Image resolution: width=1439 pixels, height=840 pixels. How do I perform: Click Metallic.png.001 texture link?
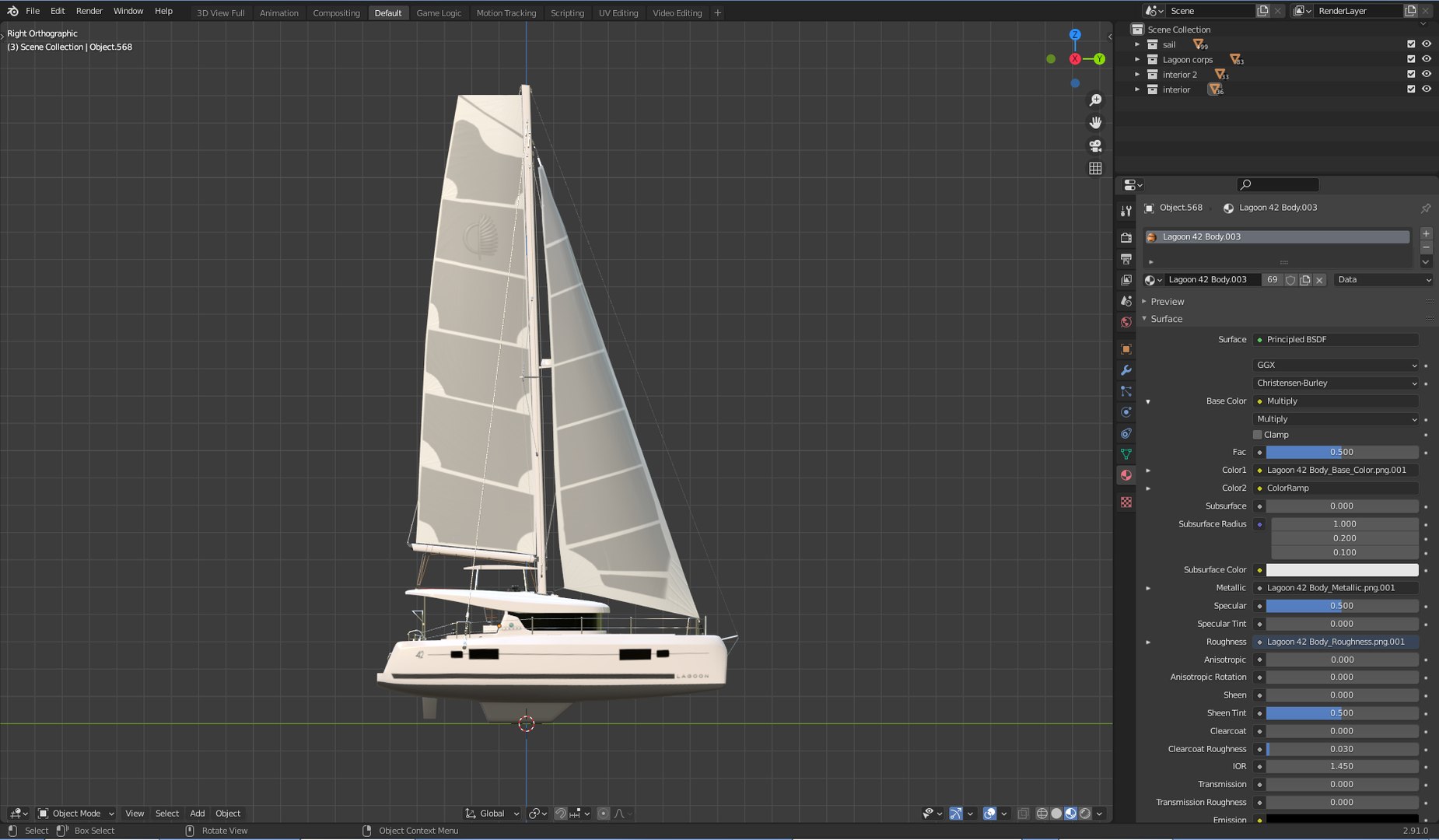1336,588
